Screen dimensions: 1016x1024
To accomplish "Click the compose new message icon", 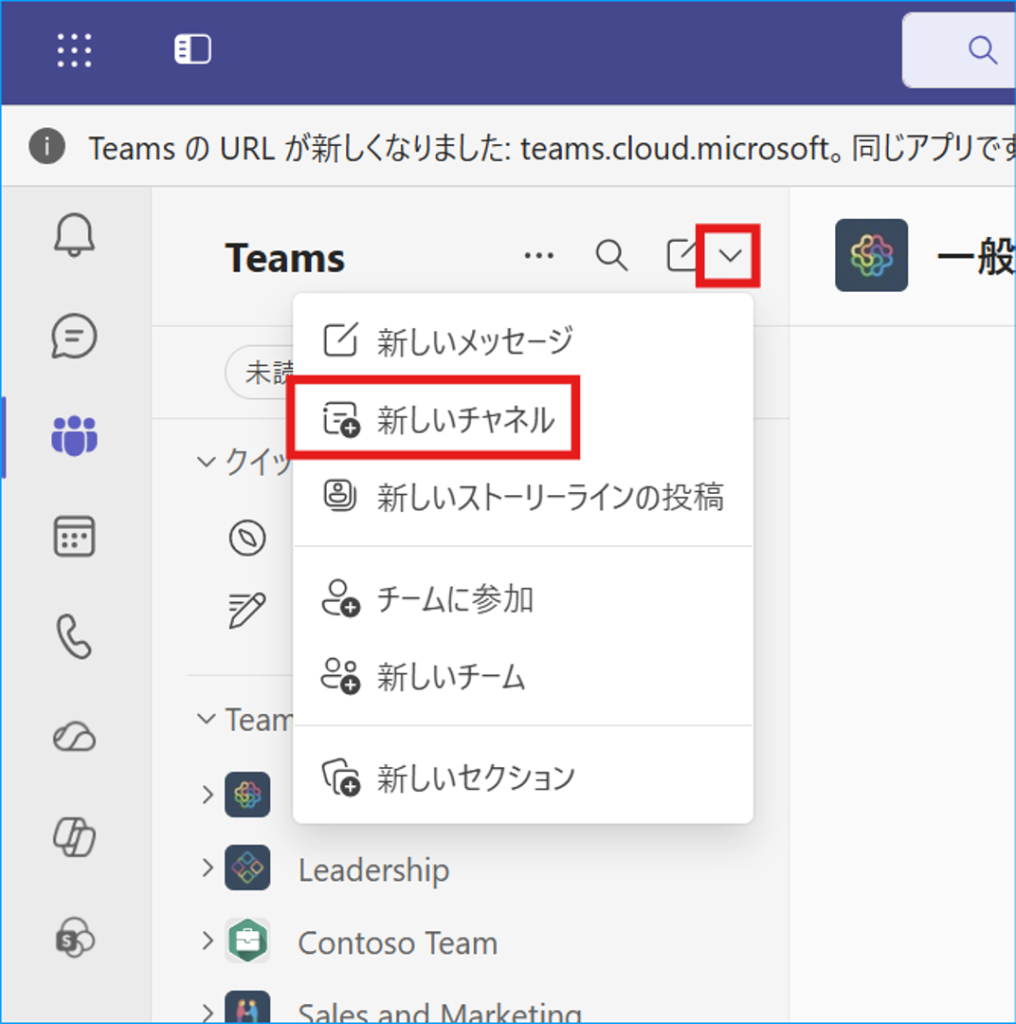I will (681, 255).
